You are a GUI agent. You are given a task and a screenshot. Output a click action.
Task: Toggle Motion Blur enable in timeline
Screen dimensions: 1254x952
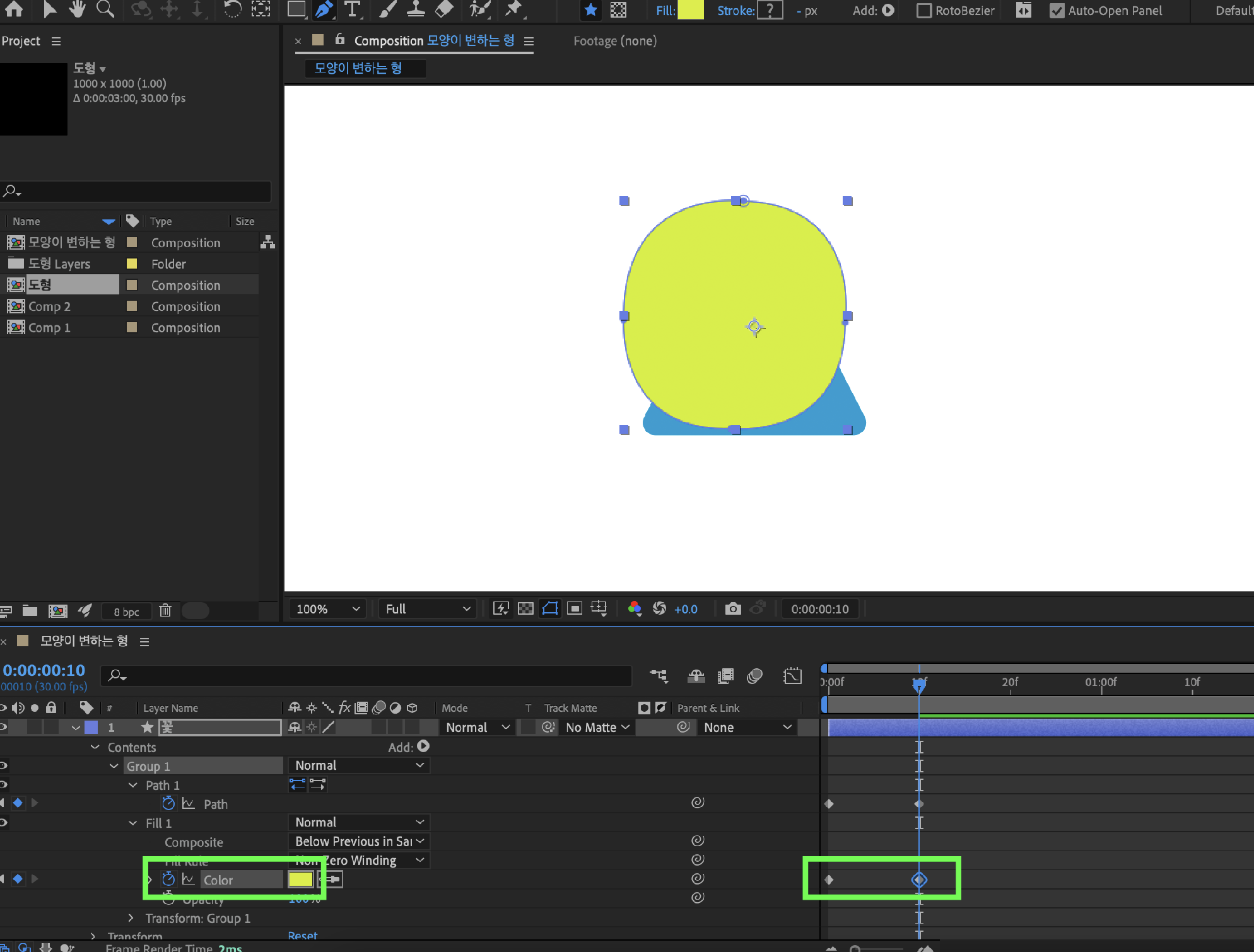coord(755,676)
